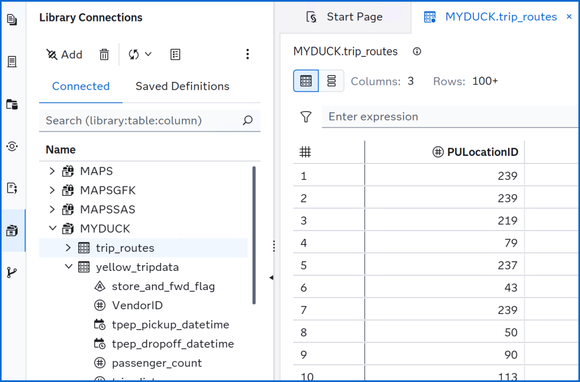Open the Snippets sidebar icon

12,188
